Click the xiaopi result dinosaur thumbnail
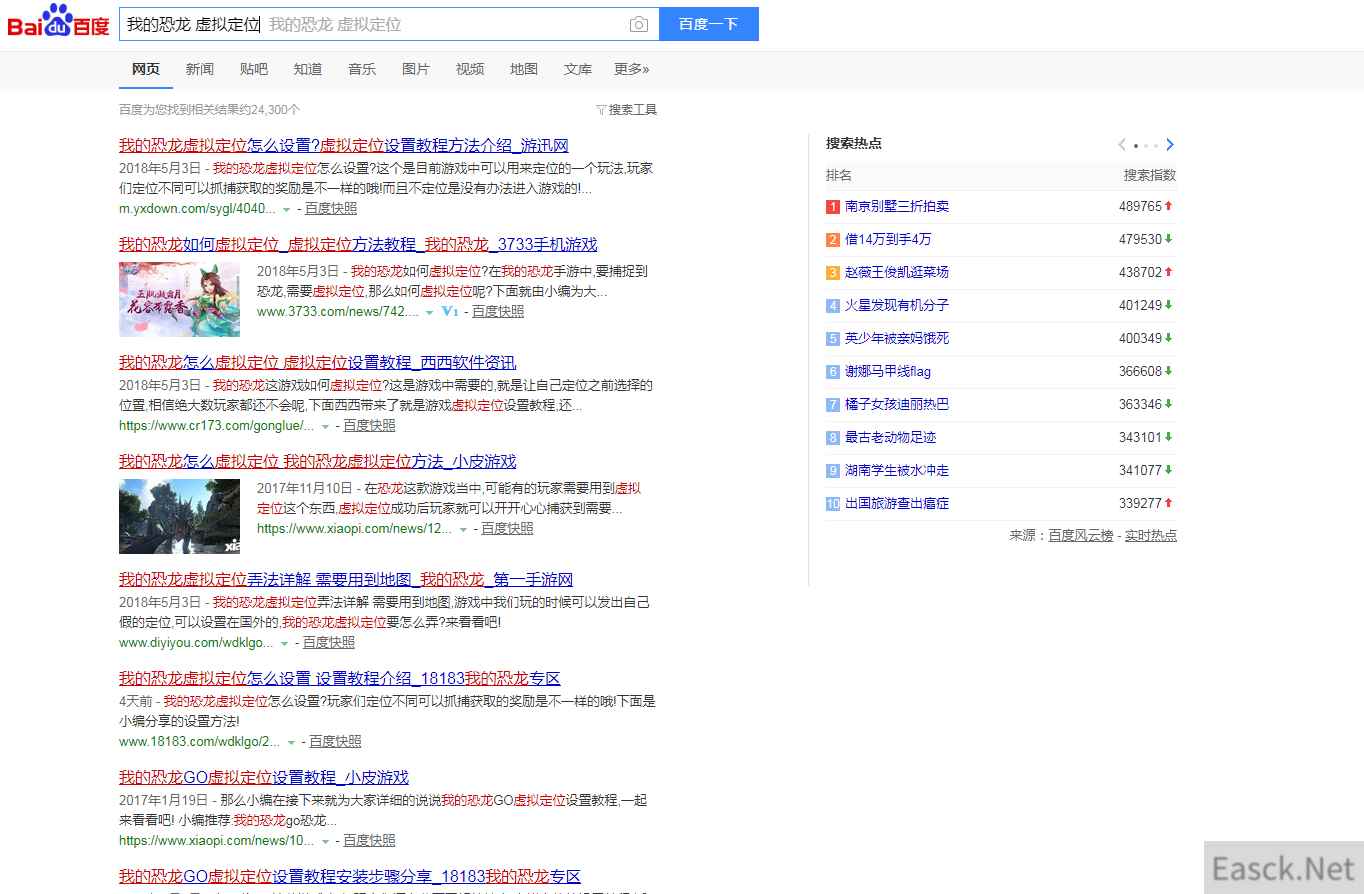This screenshot has width=1364, height=894. tap(179, 516)
